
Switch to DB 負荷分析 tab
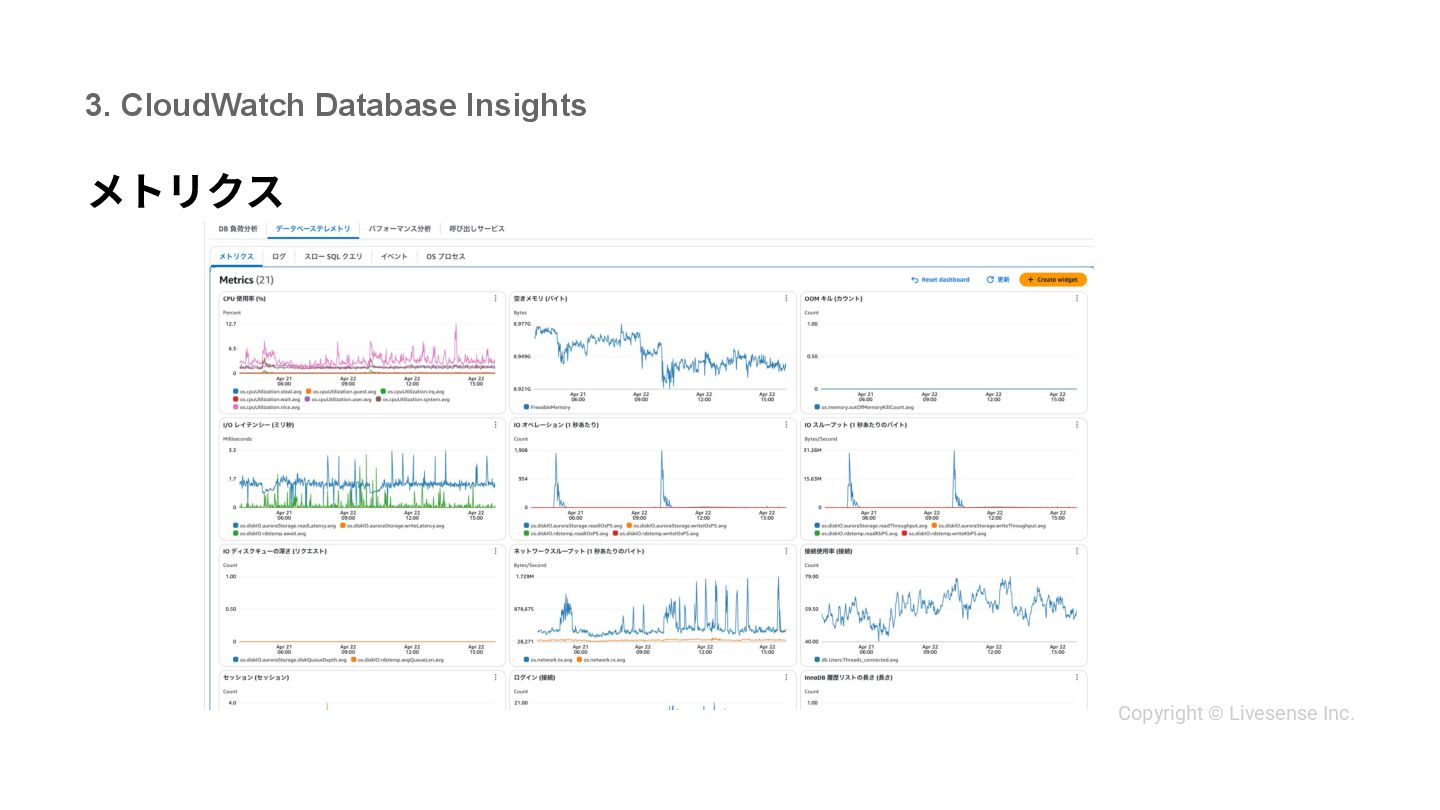(238, 229)
